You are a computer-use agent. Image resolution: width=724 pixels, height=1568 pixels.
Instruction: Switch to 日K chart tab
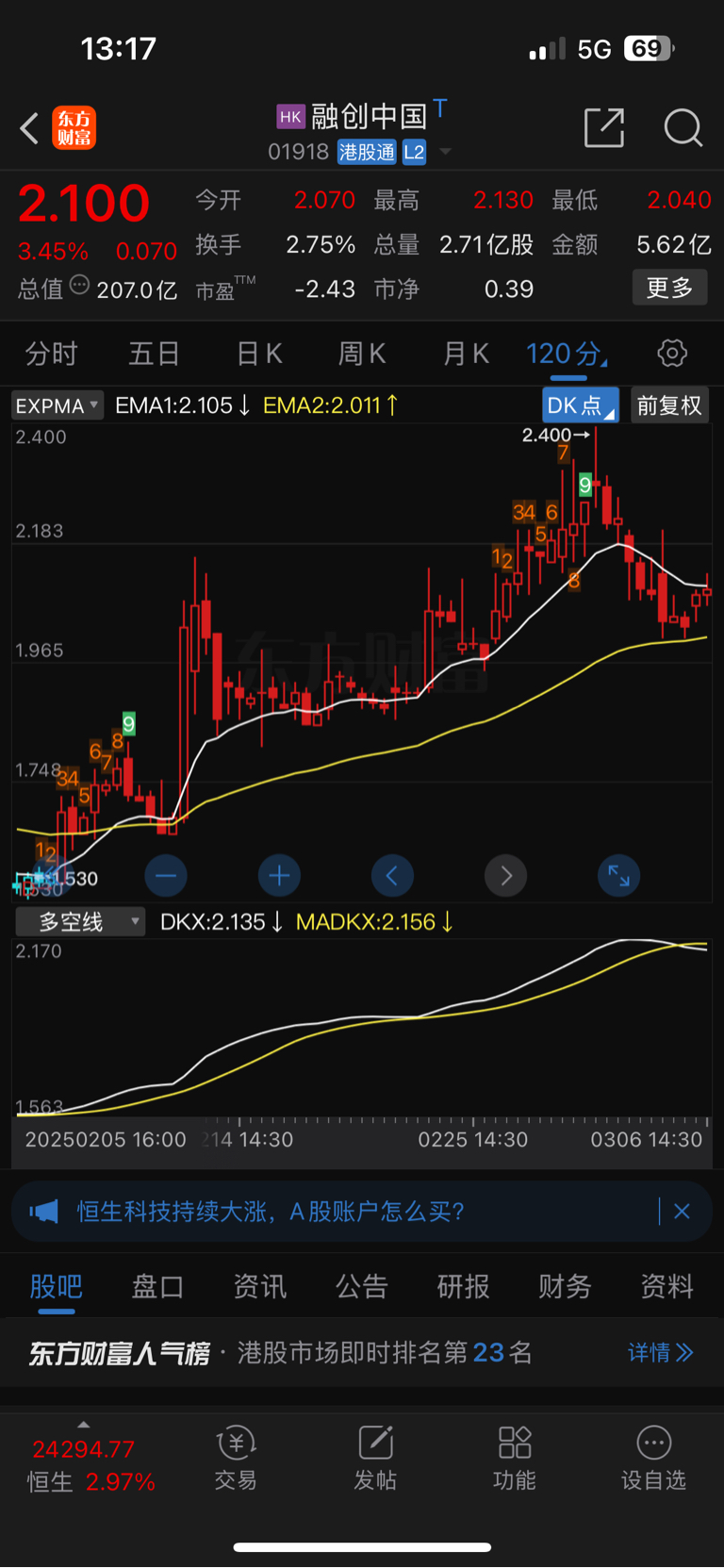point(259,354)
